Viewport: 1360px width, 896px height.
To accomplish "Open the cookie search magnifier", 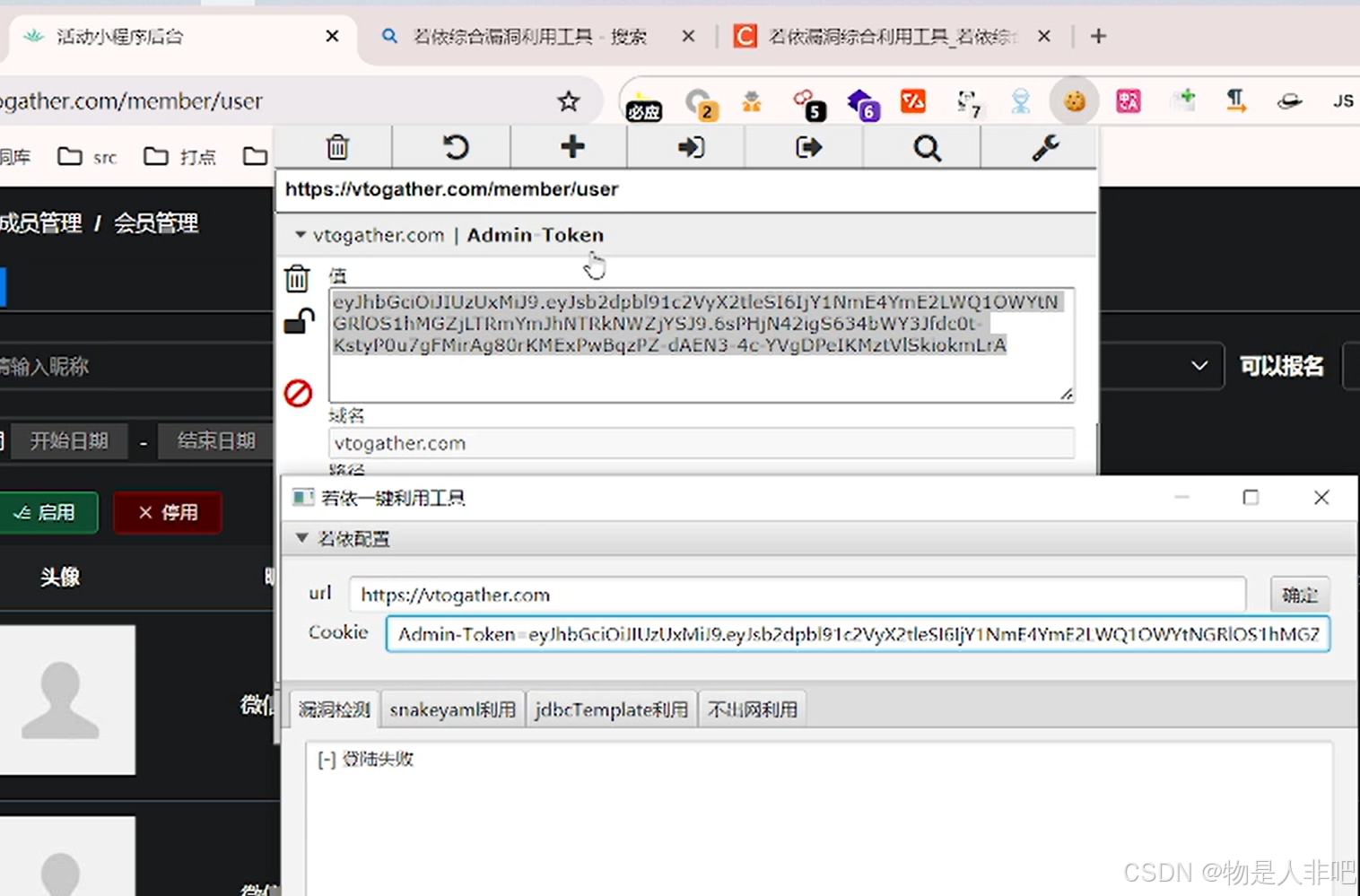I will point(927,148).
